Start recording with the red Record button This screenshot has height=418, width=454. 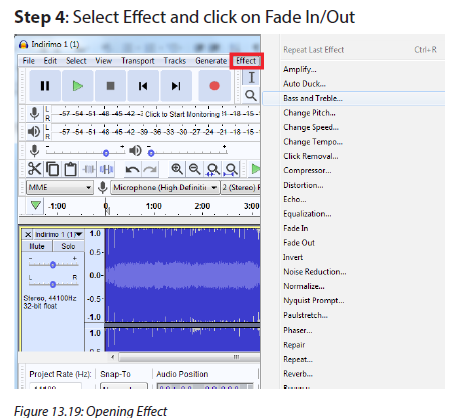pos(215,86)
